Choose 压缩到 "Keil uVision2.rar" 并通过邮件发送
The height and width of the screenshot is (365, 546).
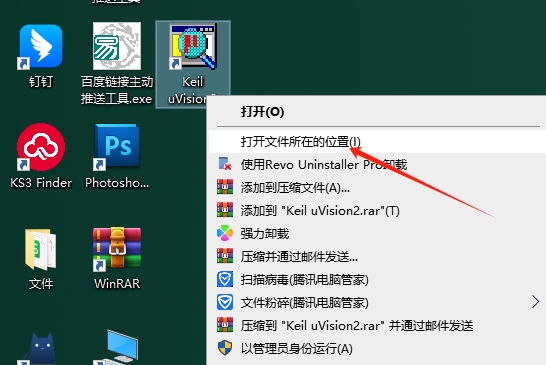pos(376,325)
